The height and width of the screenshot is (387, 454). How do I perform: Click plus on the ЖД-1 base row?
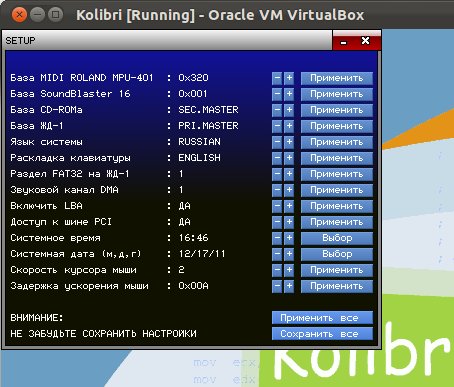[289, 126]
